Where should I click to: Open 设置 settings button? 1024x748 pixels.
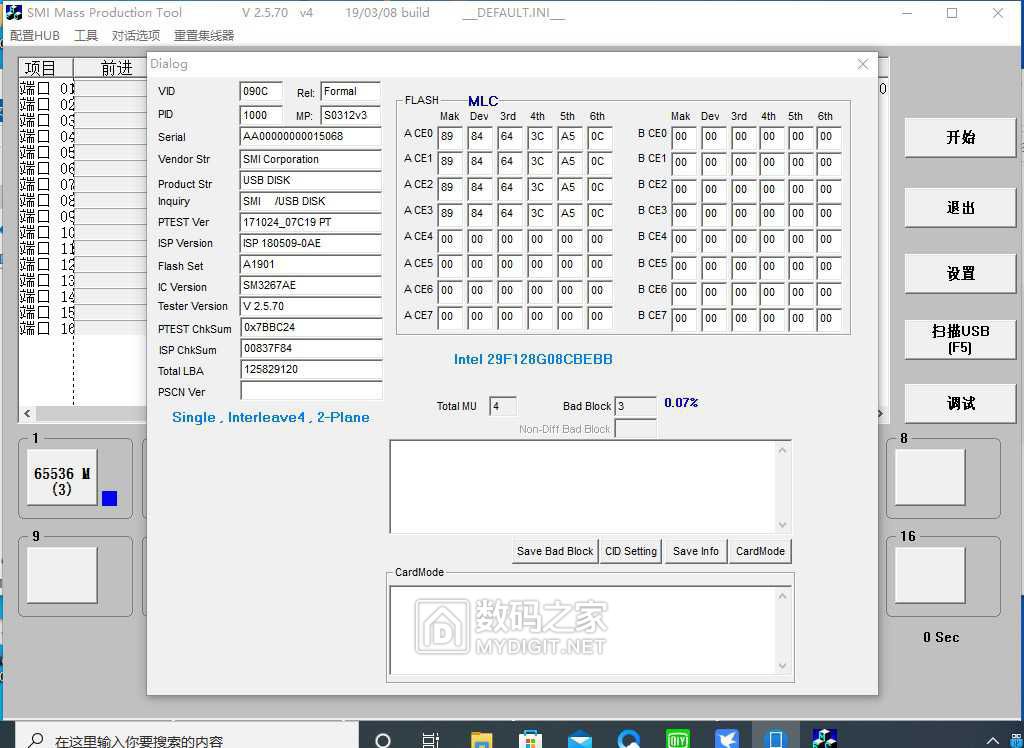tap(960, 273)
